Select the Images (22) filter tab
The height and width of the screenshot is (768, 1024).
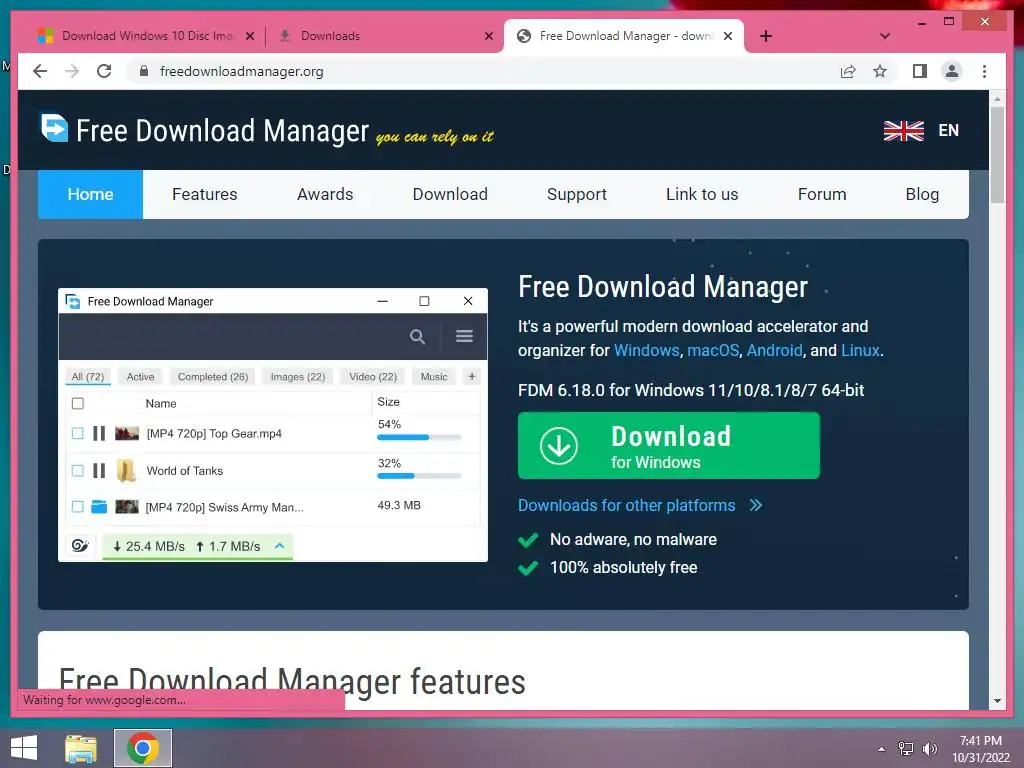coord(298,377)
